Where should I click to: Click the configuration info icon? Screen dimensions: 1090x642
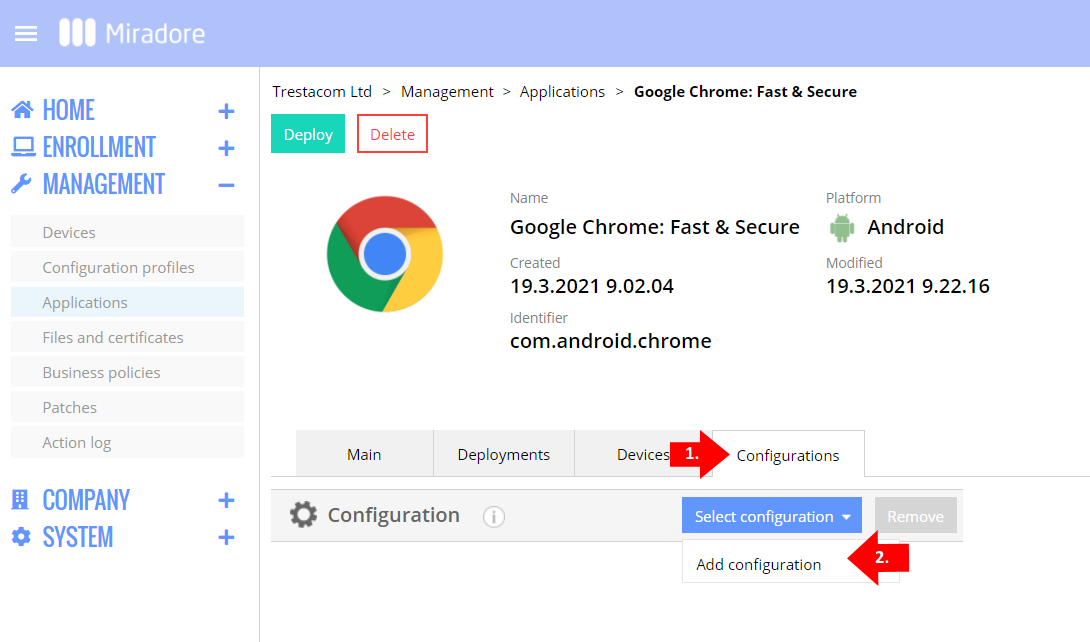click(x=494, y=517)
